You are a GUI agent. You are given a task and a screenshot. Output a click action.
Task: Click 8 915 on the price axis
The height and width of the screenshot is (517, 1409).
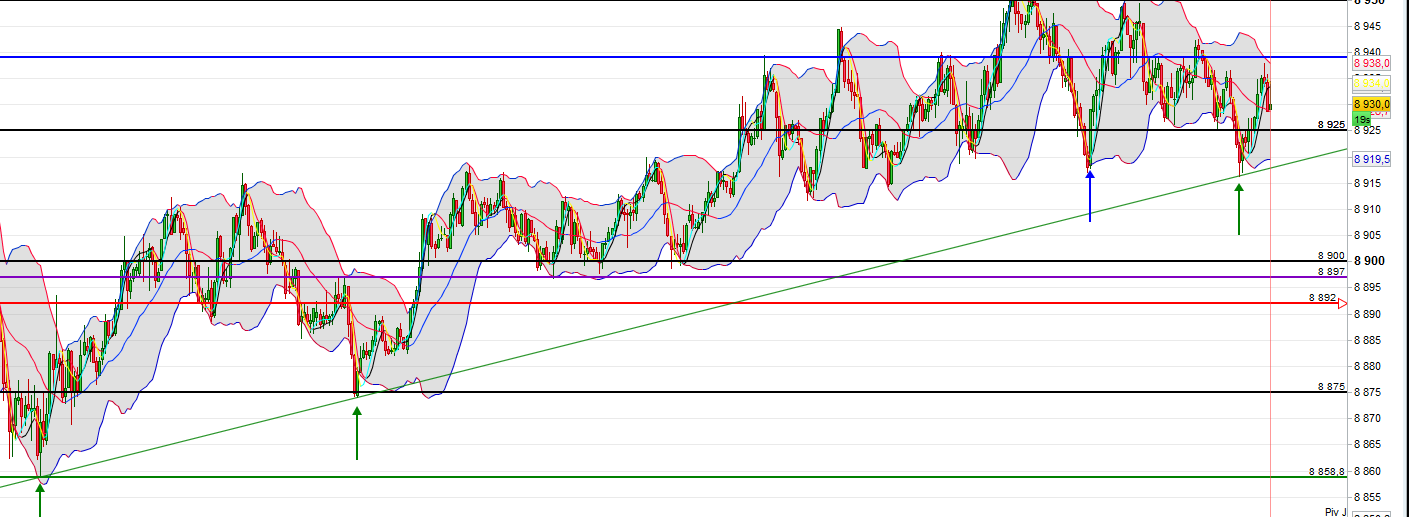tap(1369, 183)
